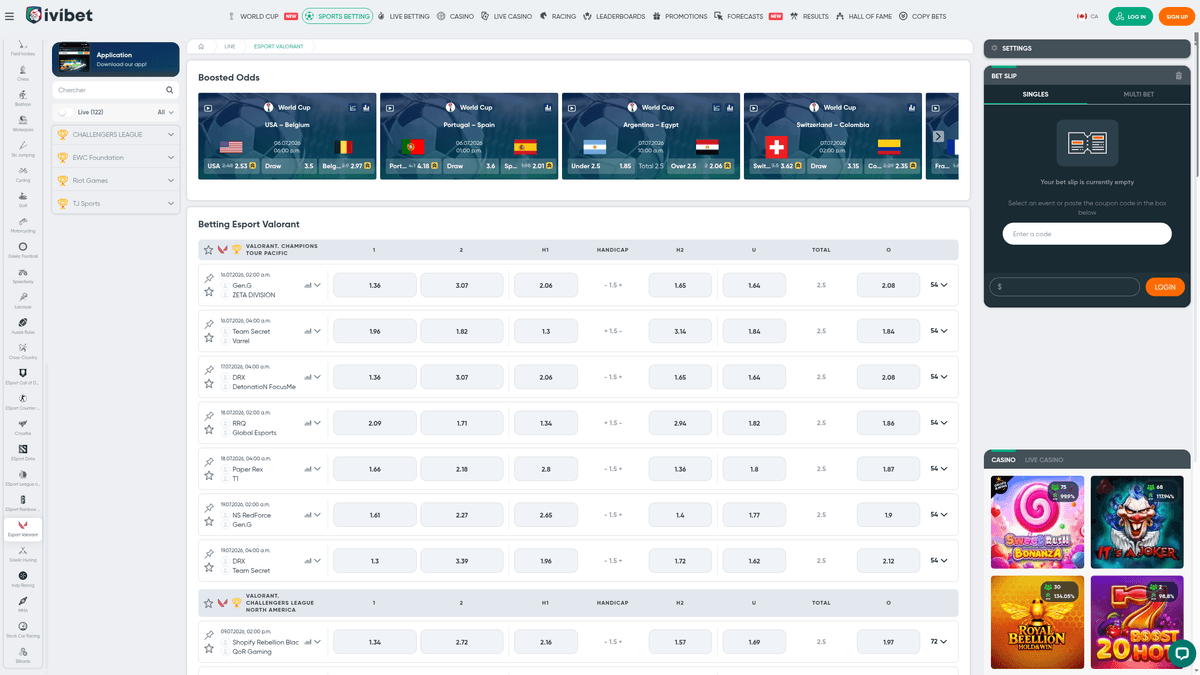Viewport: 1200px width, 675px height.
Task: Open the hamburger menu beside the Ivibet logo
Action: pyautogui.click(x=10, y=16)
